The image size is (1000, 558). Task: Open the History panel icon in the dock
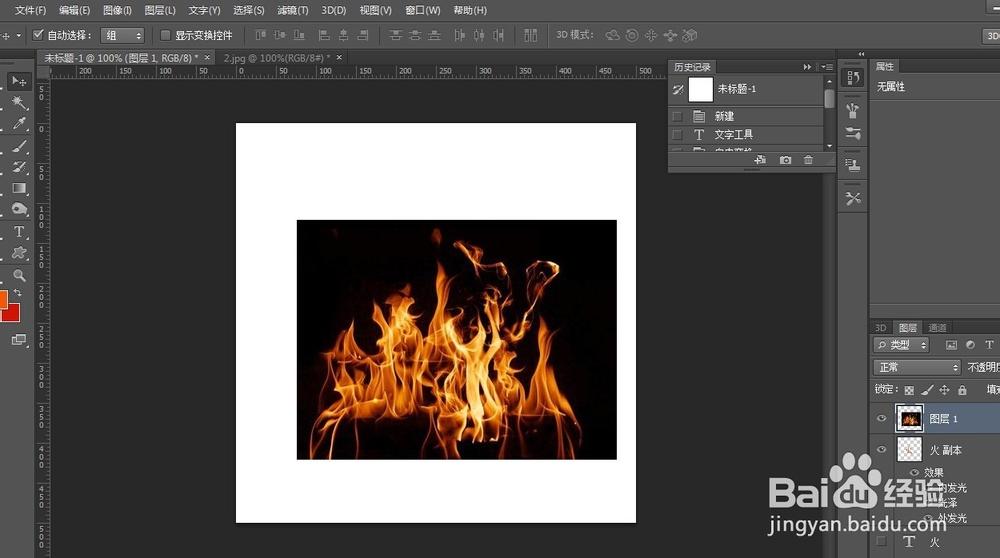853,78
